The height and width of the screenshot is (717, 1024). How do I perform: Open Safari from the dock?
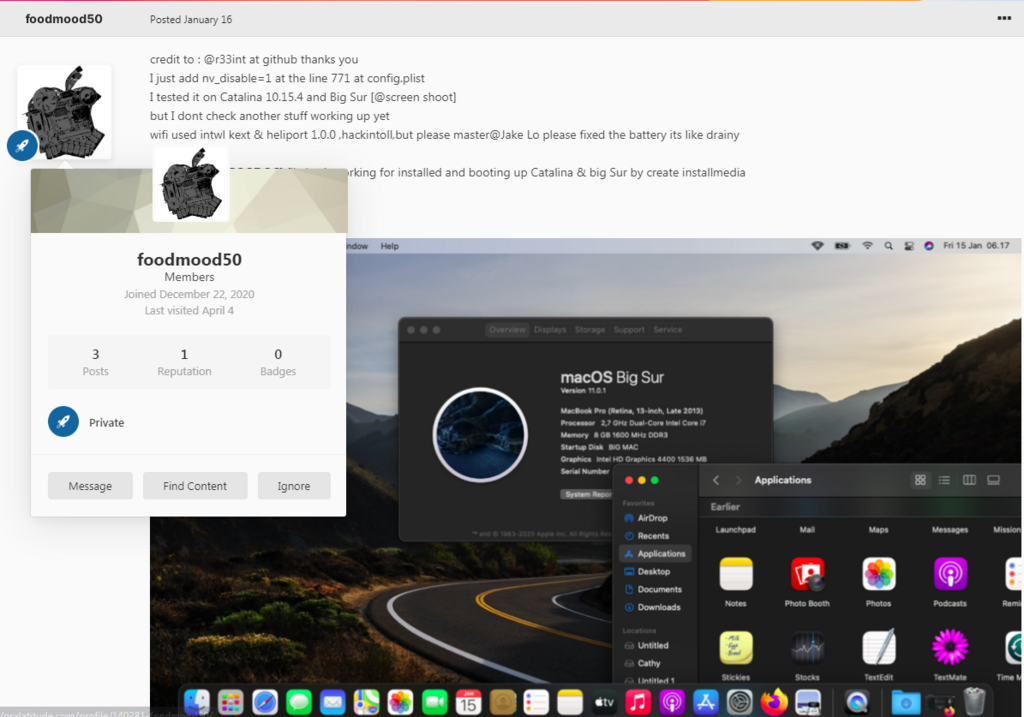[x=265, y=702]
